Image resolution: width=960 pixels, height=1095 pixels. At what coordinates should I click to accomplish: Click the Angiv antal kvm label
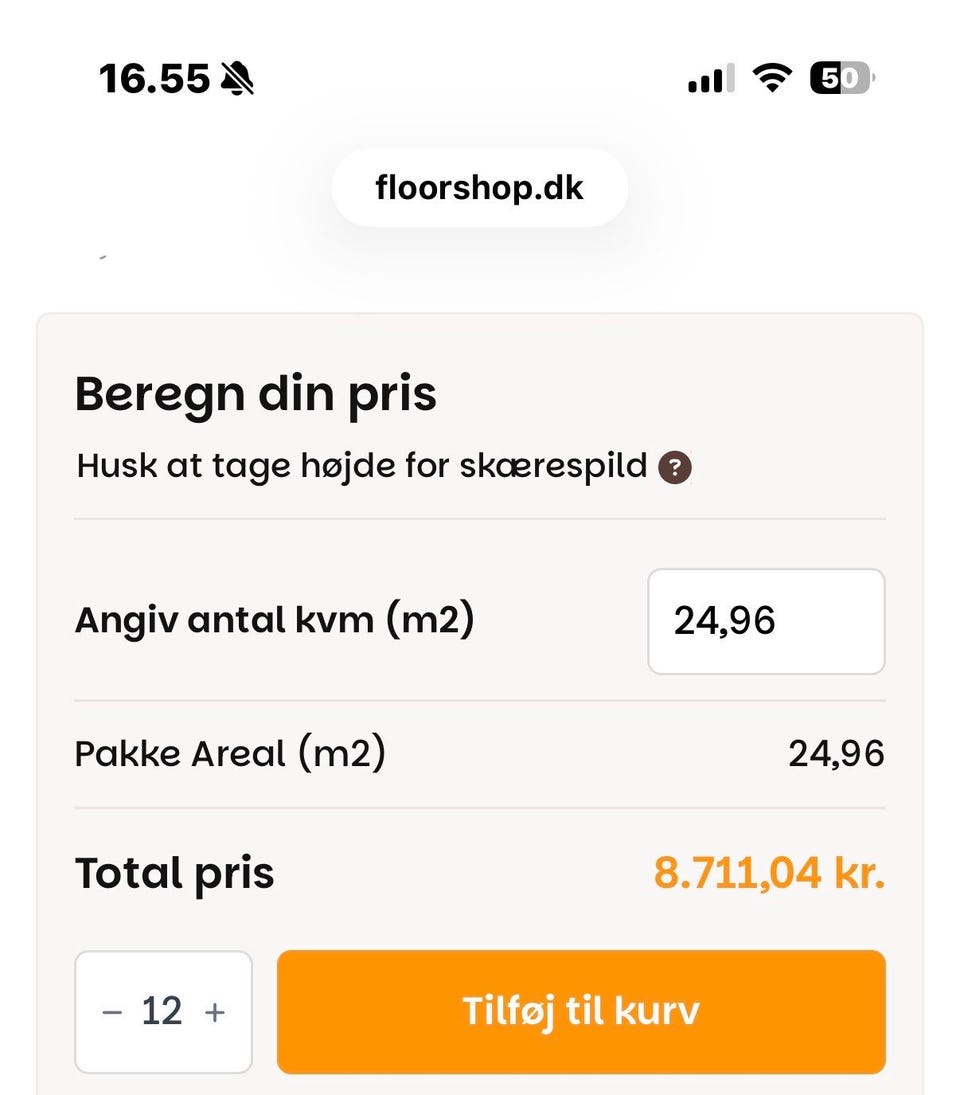point(274,621)
